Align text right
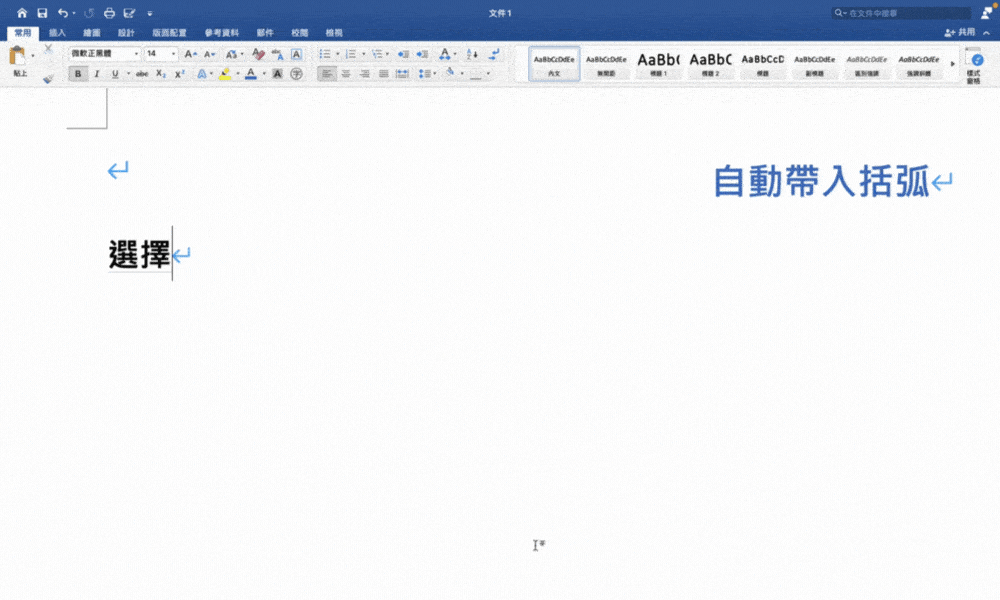The height and width of the screenshot is (600, 1000). [364, 74]
